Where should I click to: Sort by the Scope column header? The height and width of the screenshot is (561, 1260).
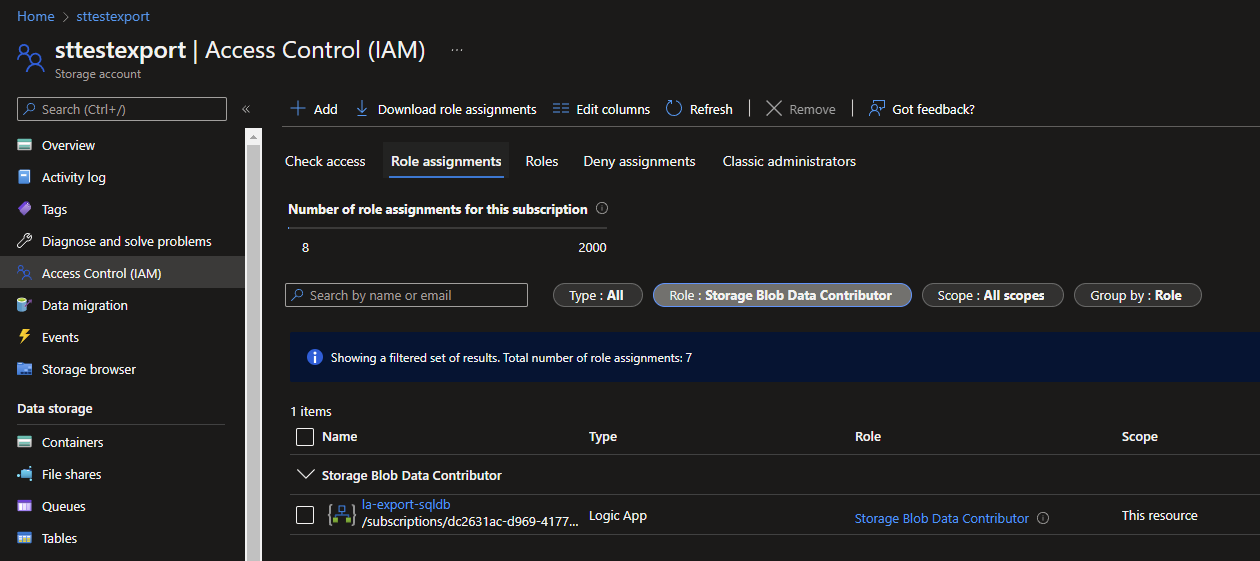[x=1140, y=436]
